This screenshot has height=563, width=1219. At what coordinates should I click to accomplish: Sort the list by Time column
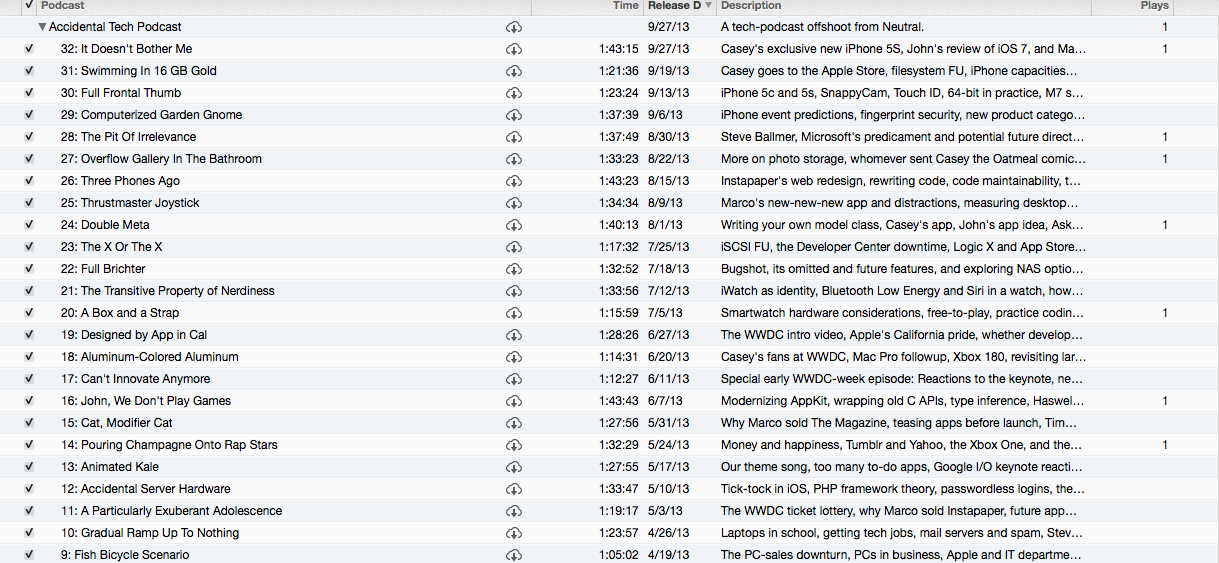[625, 6]
